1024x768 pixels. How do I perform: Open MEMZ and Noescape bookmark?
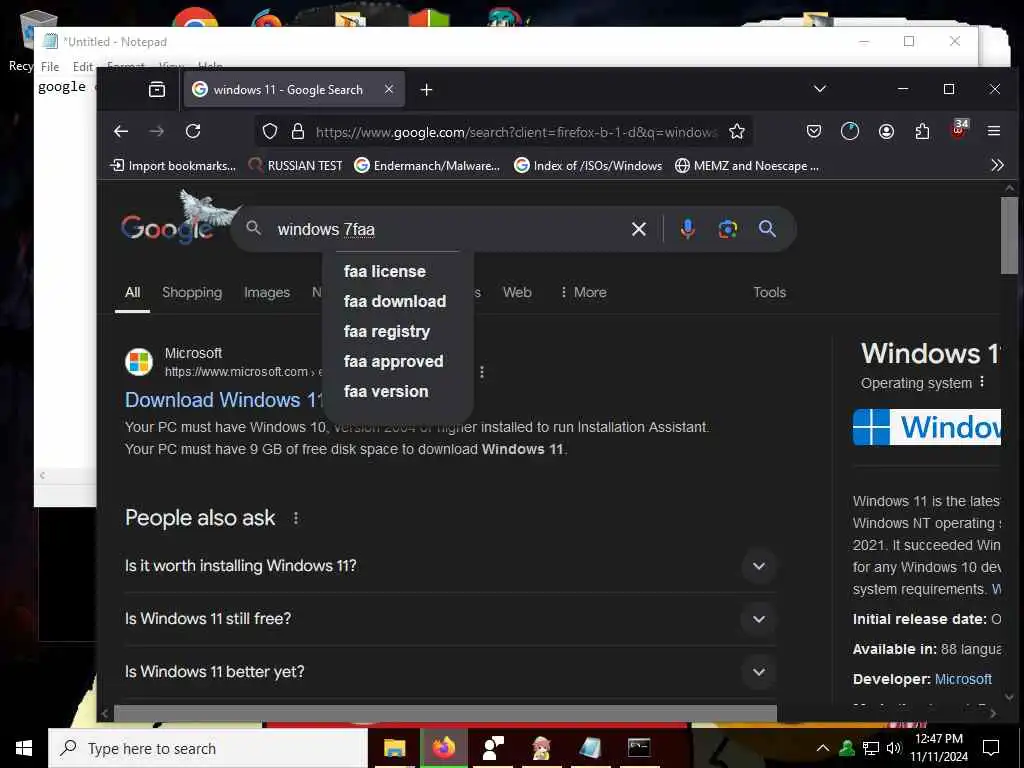tap(747, 166)
